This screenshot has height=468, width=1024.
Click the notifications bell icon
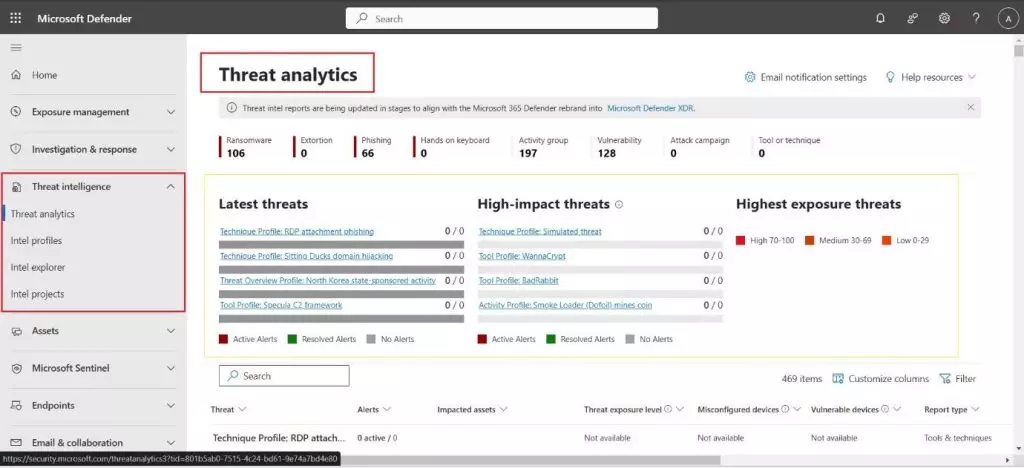(x=880, y=18)
